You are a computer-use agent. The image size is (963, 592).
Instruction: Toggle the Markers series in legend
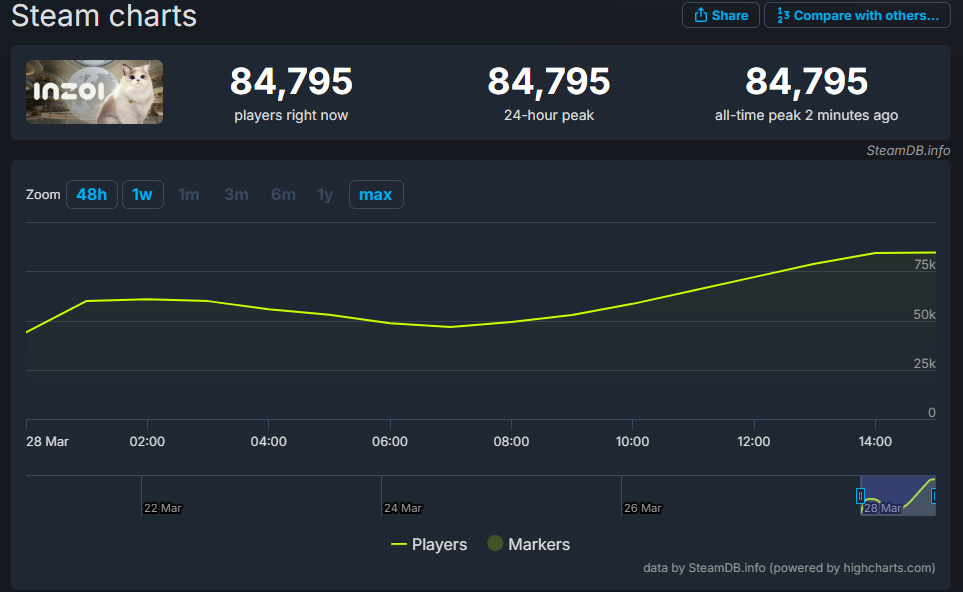pyautogui.click(x=528, y=544)
